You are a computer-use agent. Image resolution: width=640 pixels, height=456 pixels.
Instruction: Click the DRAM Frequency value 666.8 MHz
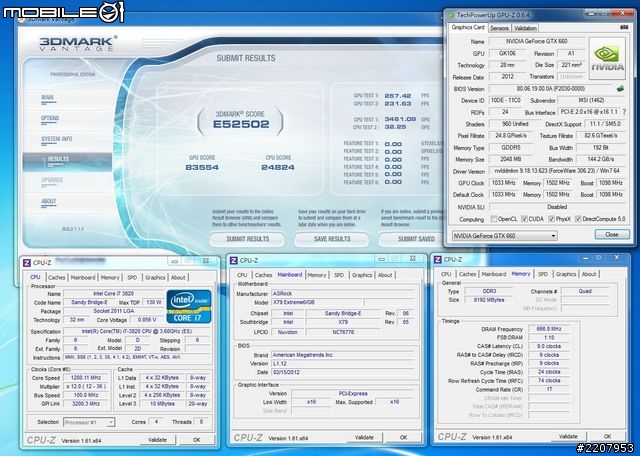549,329
